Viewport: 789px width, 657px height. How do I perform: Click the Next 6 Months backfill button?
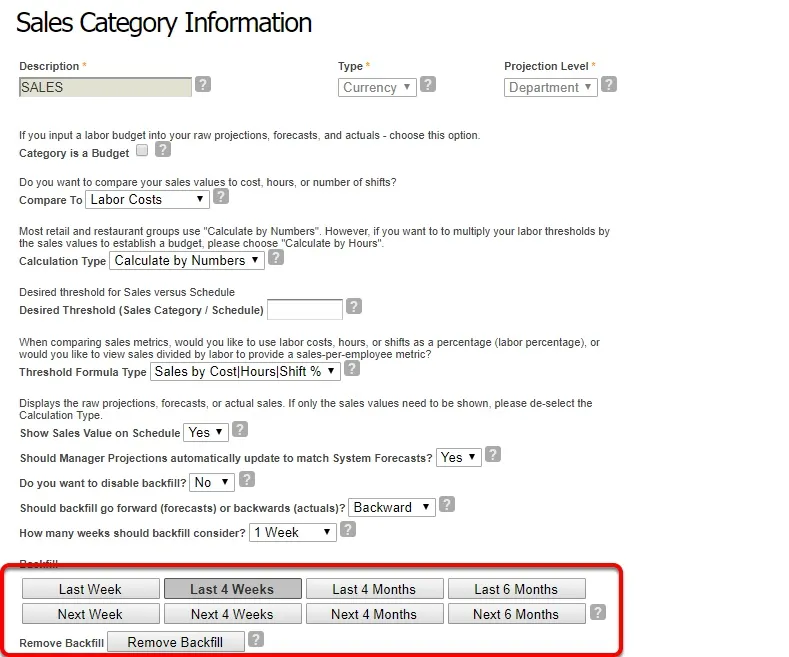click(516, 614)
